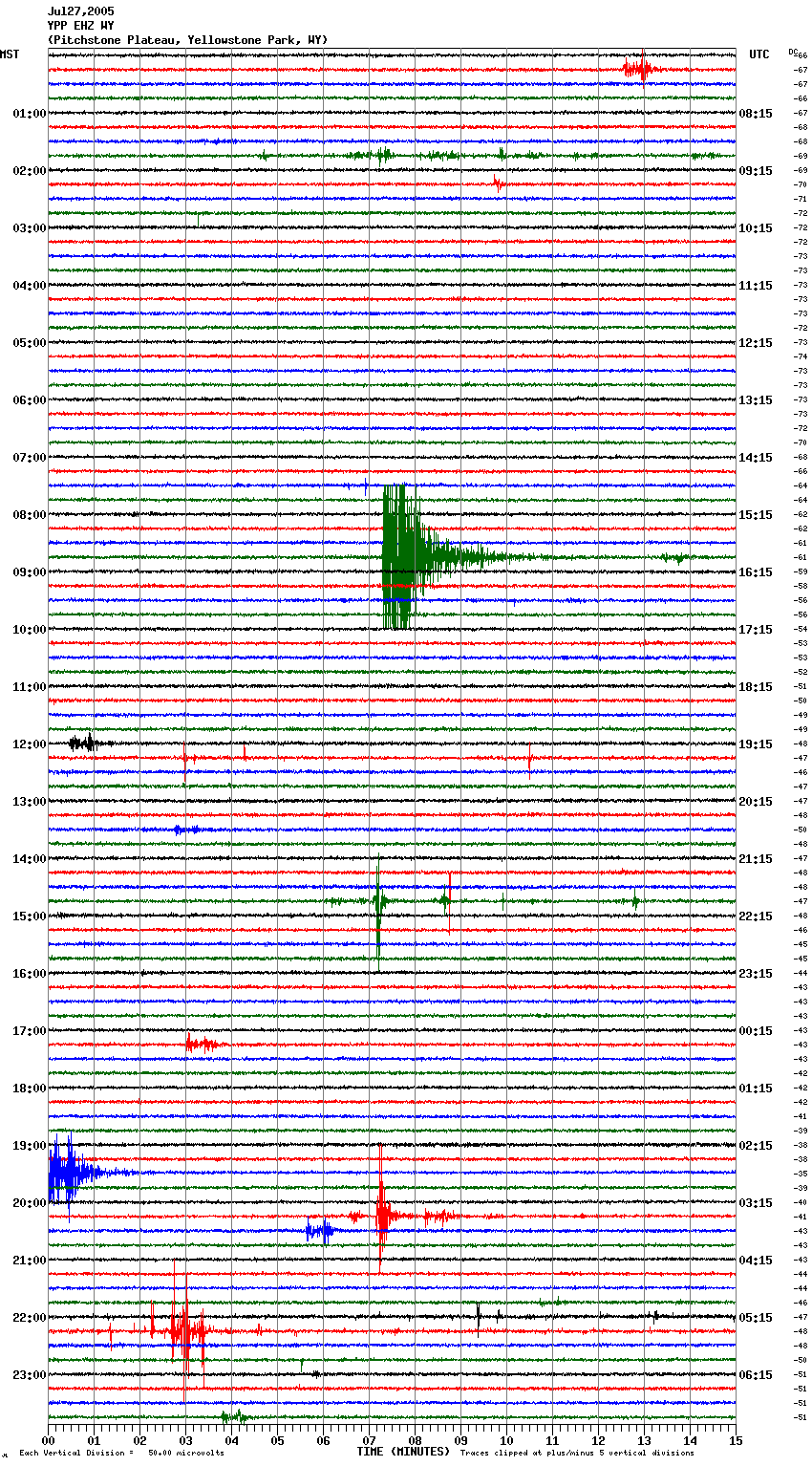This screenshot has height=1466, width=812.
Task: Click the 08:15 UTC time label
Action: tap(756, 114)
